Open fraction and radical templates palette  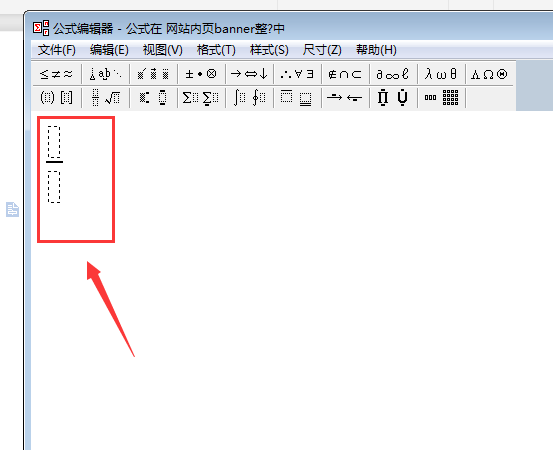coord(105,98)
